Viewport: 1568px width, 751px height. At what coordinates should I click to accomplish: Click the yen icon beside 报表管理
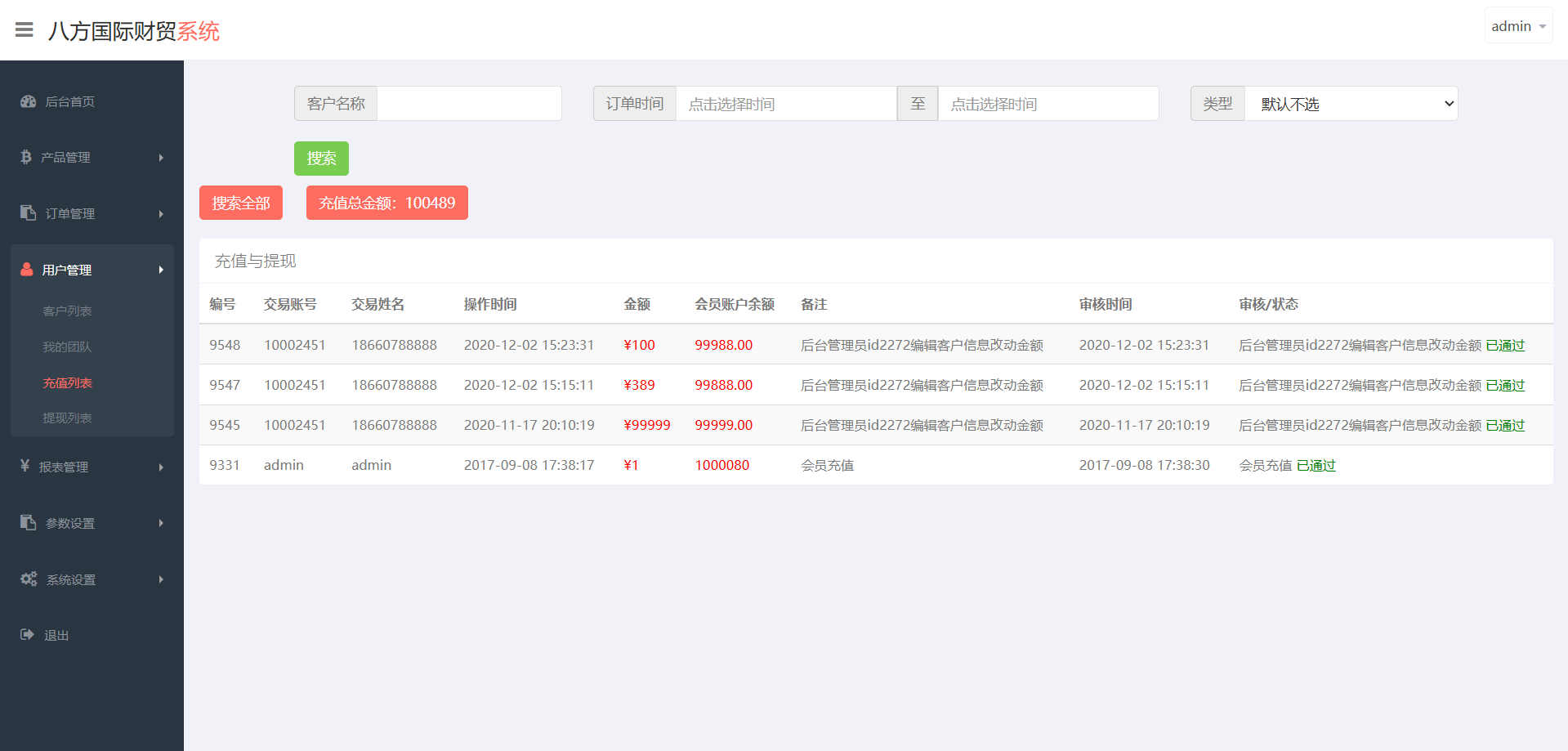point(25,466)
